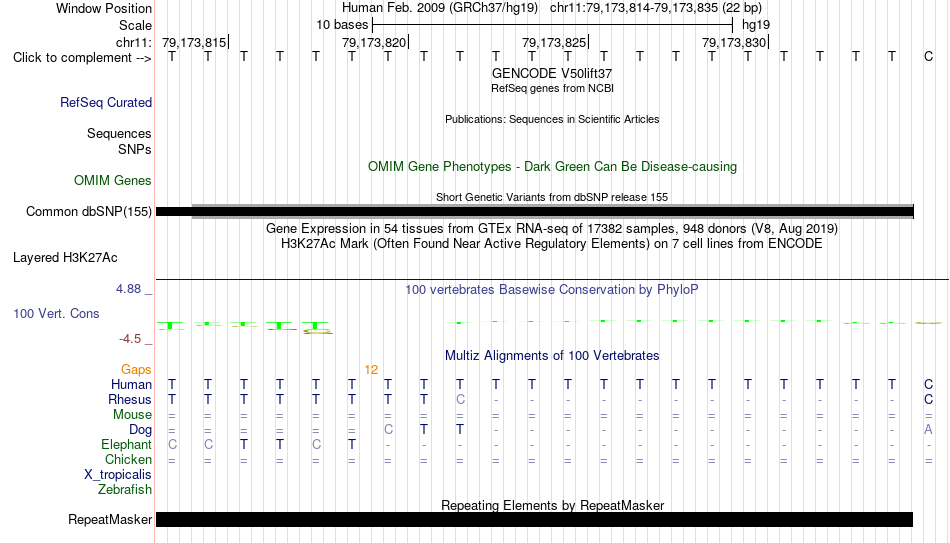Click the Dog row grey C base

(388, 430)
